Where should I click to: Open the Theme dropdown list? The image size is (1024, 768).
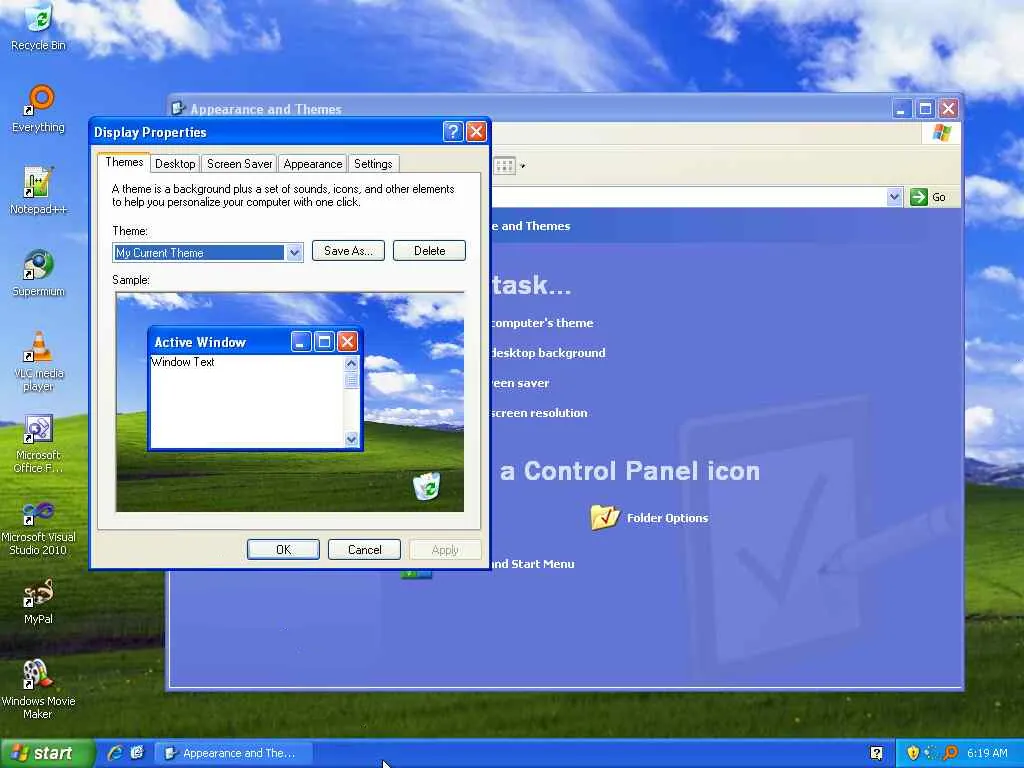click(294, 253)
